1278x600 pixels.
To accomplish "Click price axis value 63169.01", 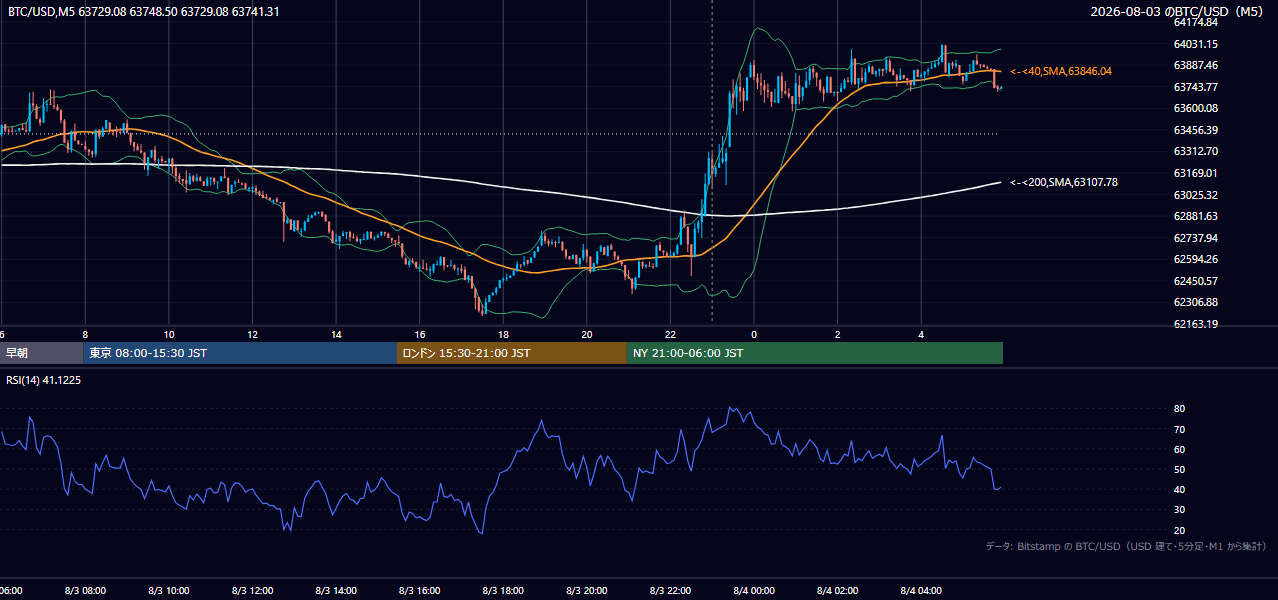I will tap(1195, 173).
